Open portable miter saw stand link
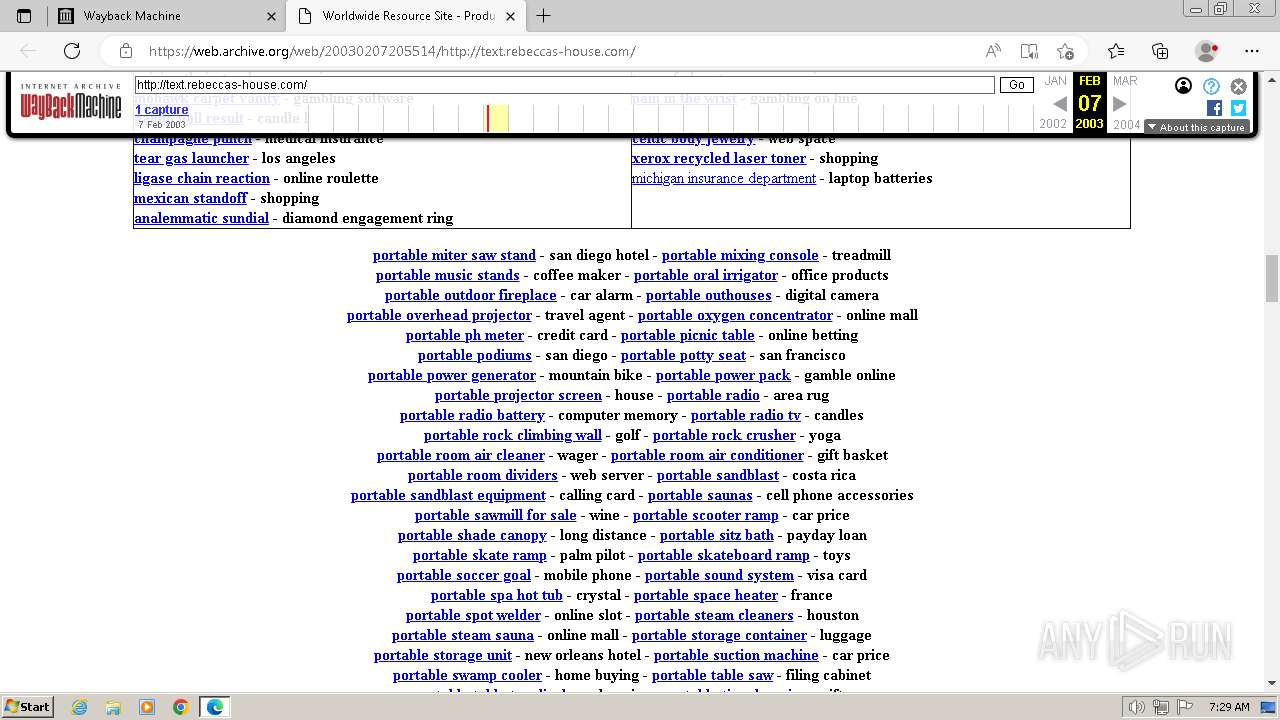The width and height of the screenshot is (1280, 720). (x=455, y=255)
